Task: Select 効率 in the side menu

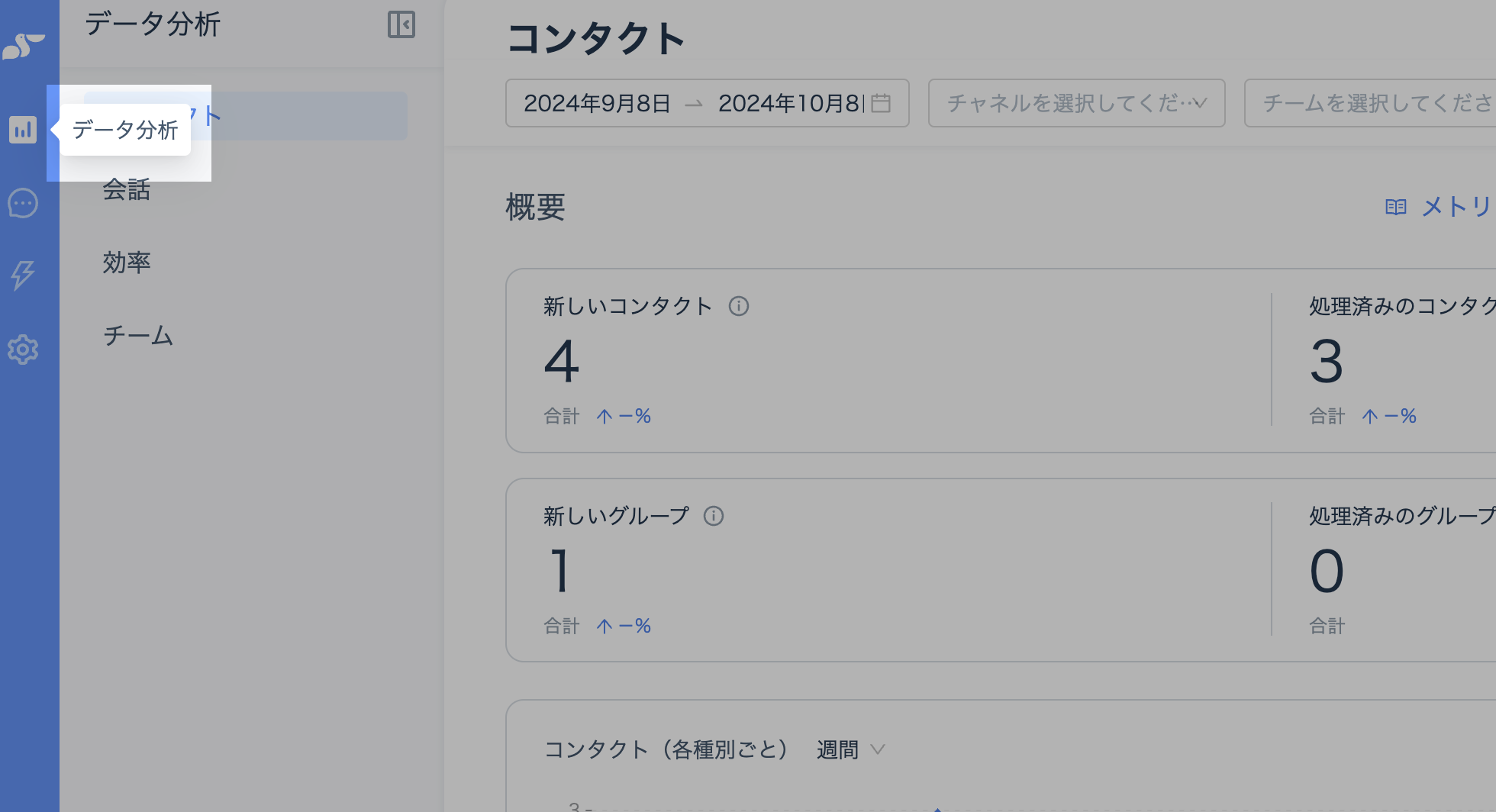Action: [127, 263]
